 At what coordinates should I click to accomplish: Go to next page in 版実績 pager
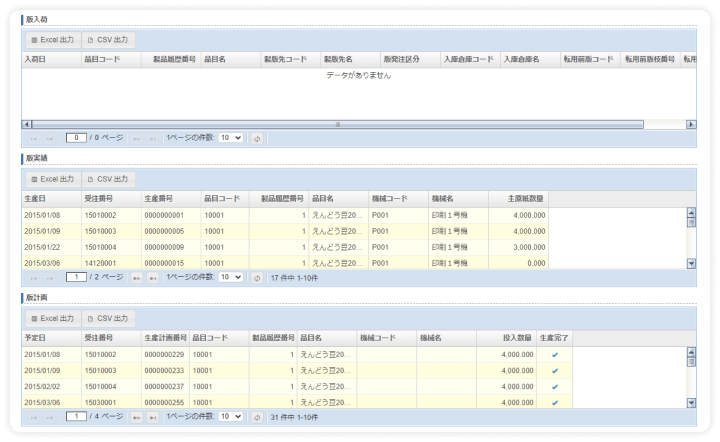137,277
